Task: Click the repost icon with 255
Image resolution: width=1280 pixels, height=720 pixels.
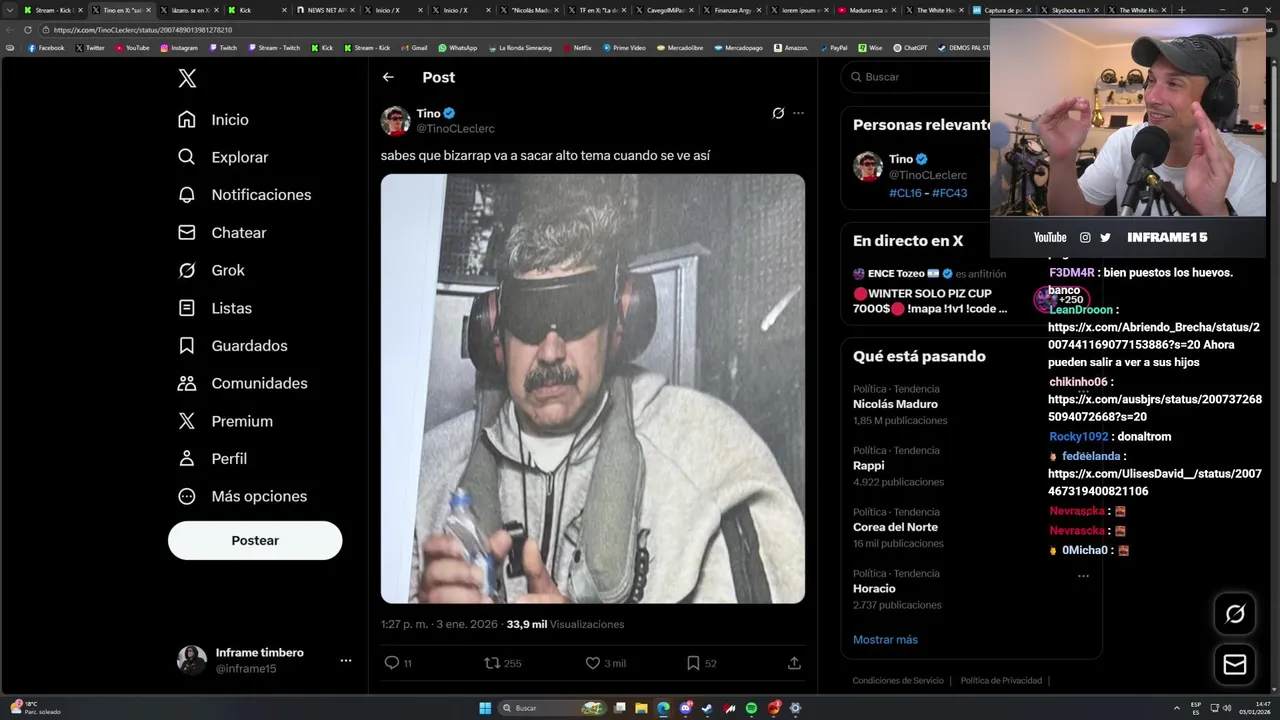Action: [503, 663]
